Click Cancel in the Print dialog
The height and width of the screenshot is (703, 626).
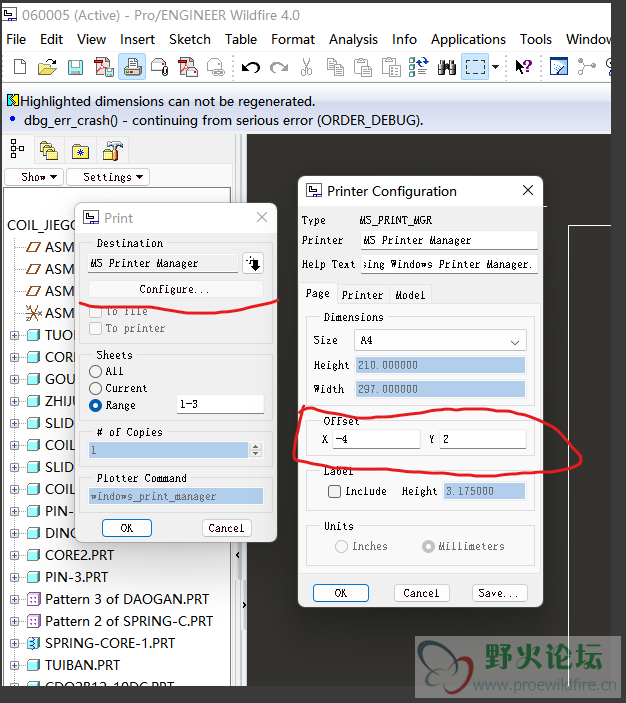tap(226, 528)
